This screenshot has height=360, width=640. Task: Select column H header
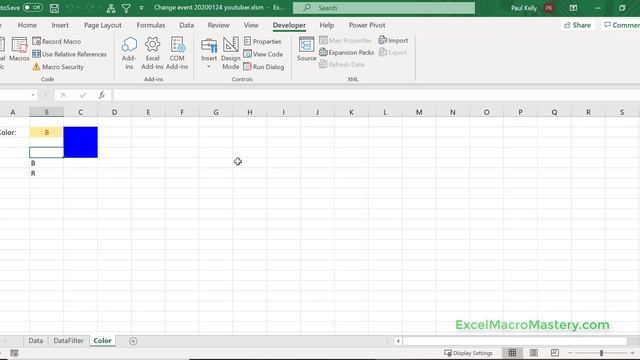coord(249,112)
